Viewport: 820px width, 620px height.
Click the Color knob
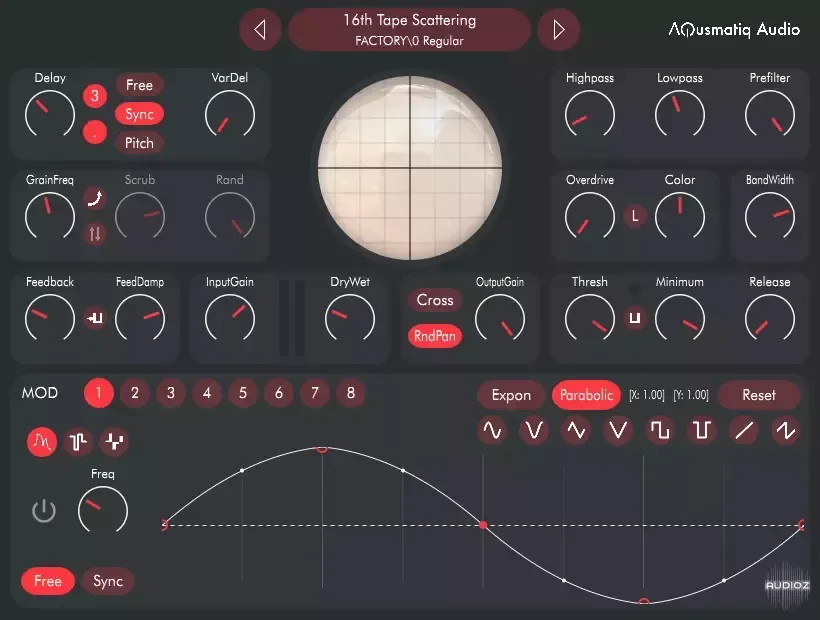click(680, 216)
